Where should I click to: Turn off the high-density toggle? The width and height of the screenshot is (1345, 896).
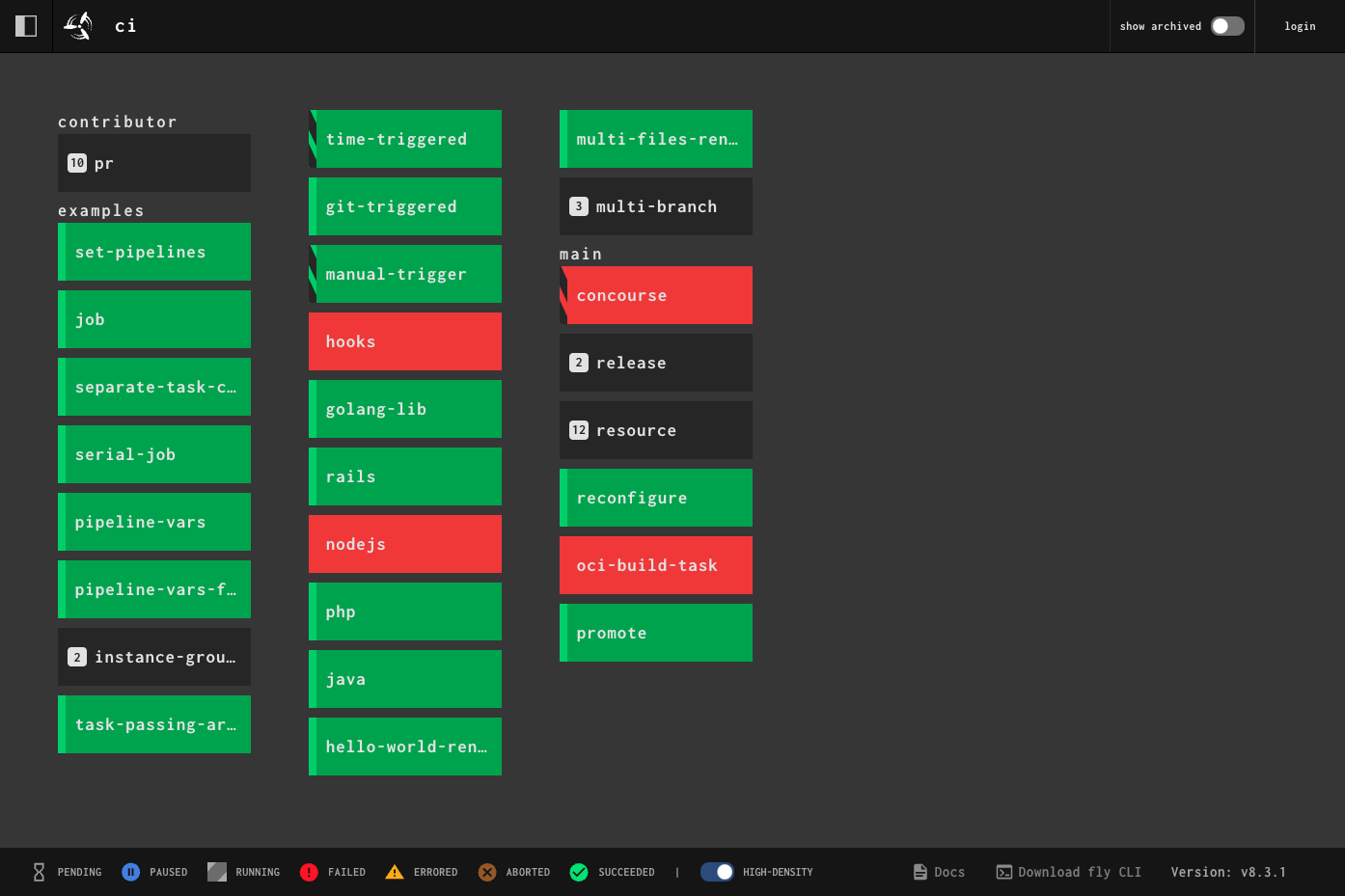717,872
